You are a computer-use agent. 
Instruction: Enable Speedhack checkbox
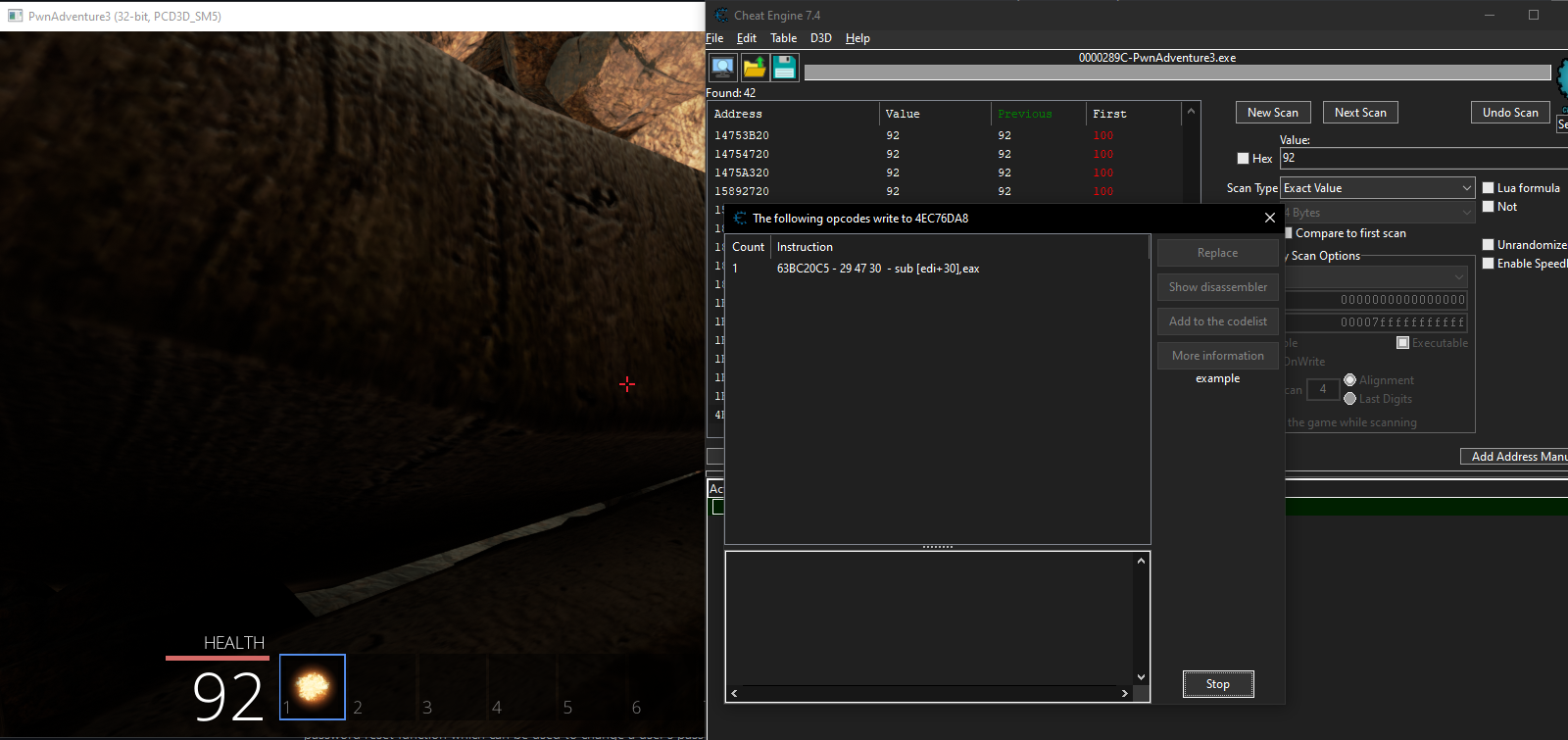1488,264
